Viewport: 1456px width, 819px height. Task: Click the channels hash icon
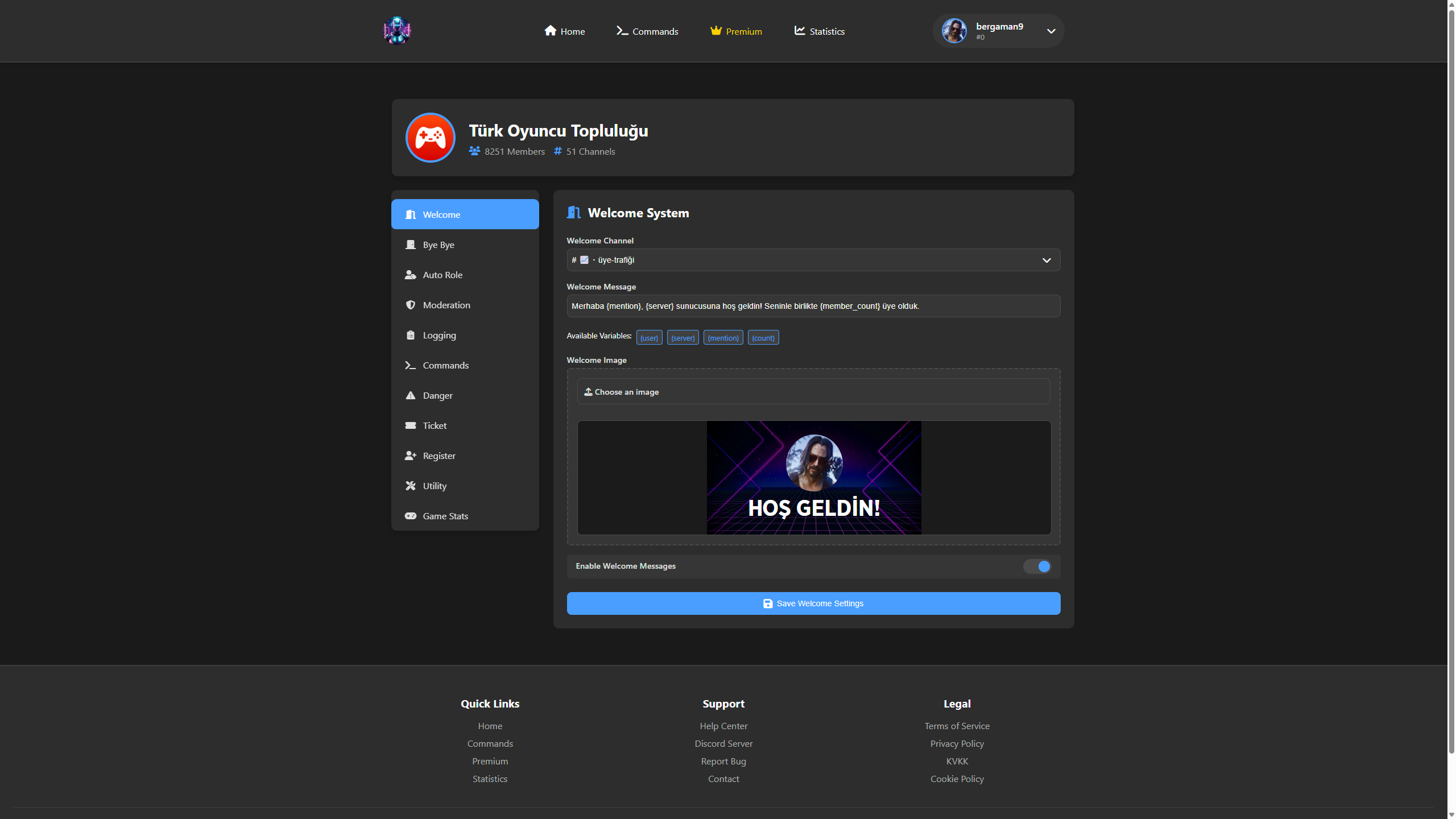coord(558,151)
